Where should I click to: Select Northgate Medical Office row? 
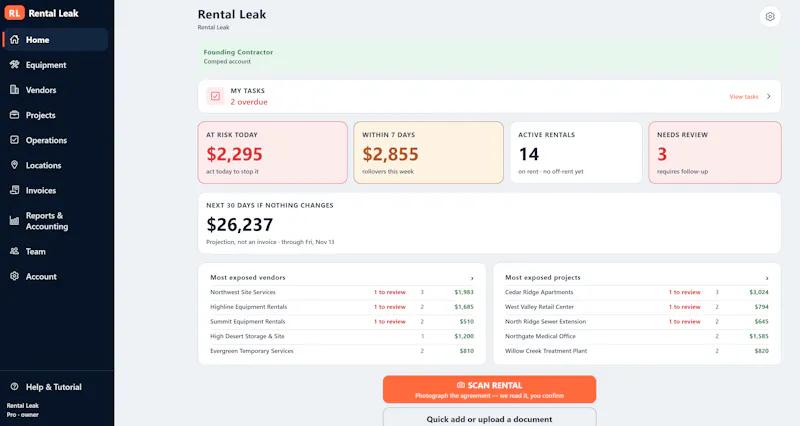tap(637, 336)
